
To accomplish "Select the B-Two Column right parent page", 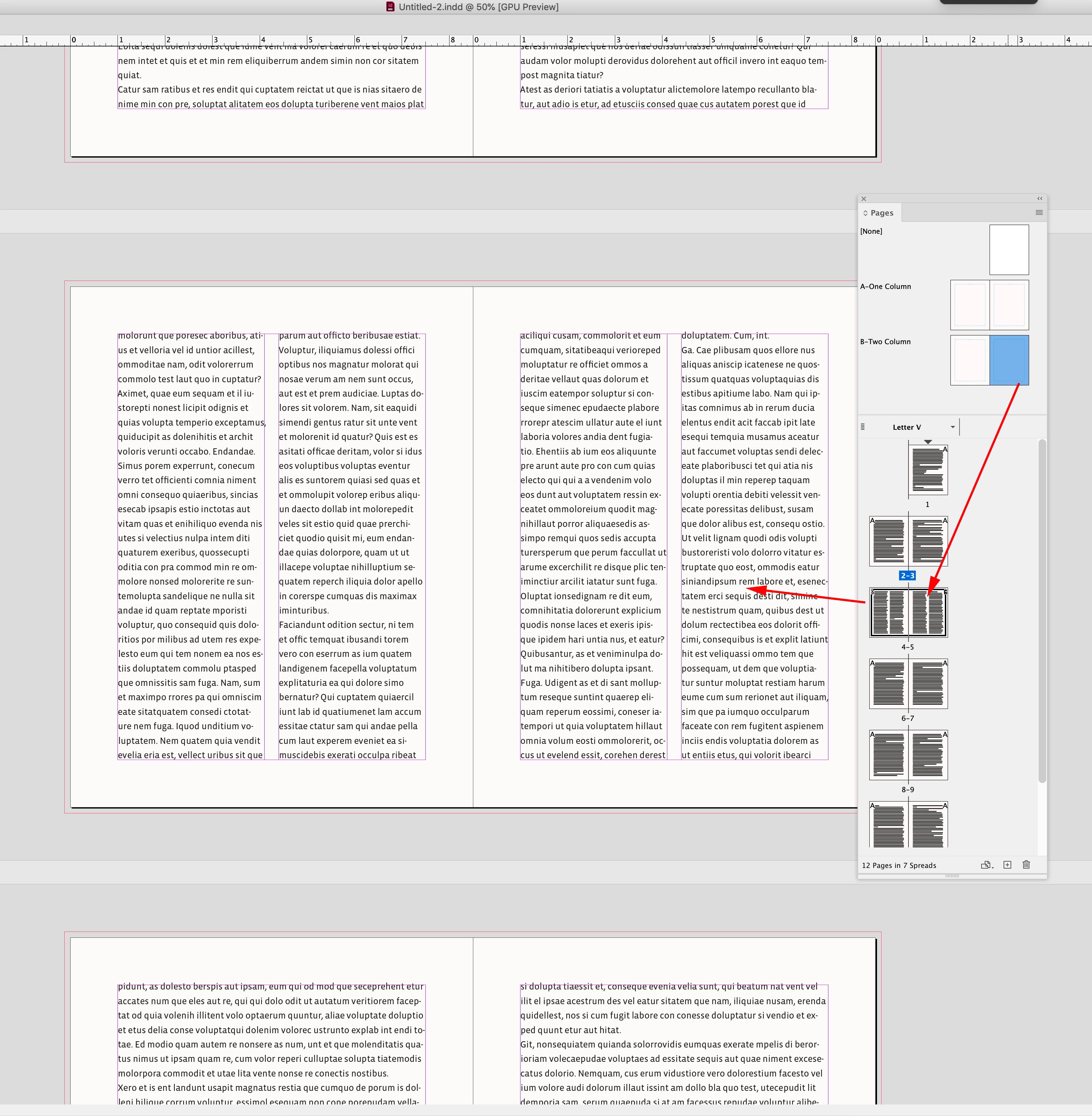I will (1009, 360).
